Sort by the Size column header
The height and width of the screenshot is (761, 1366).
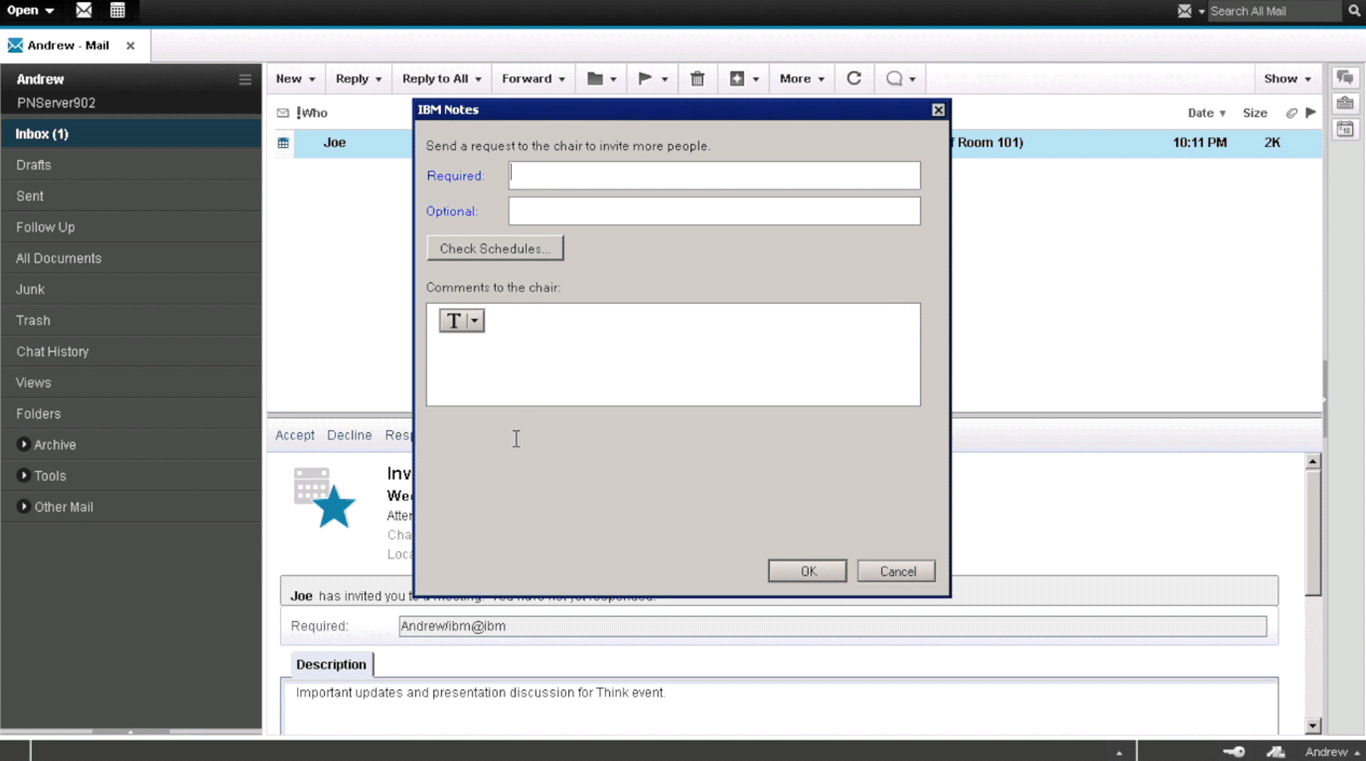1255,113
